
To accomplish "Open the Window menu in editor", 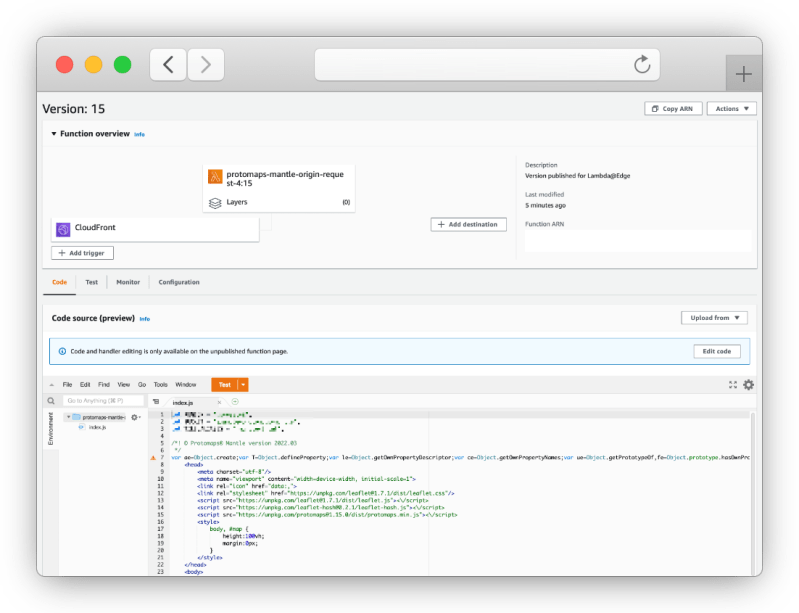I will (x=185, y=385).
